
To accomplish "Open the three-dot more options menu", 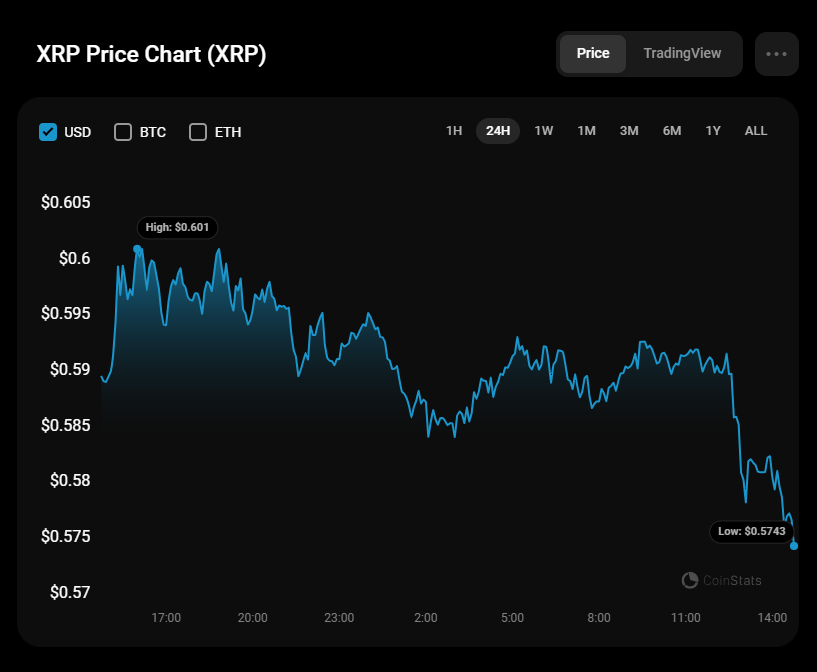I will click(776, 54).
